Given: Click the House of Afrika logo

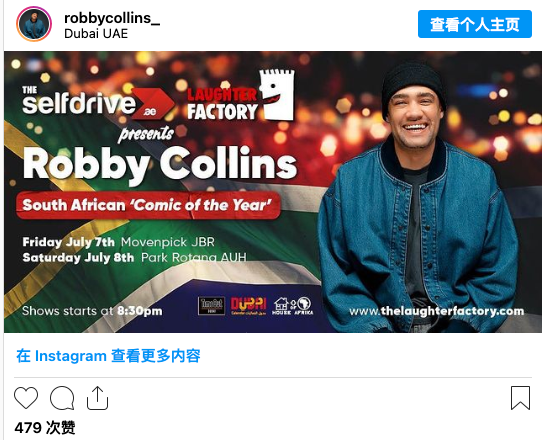Looking at the screenshot, I should 292,306.
